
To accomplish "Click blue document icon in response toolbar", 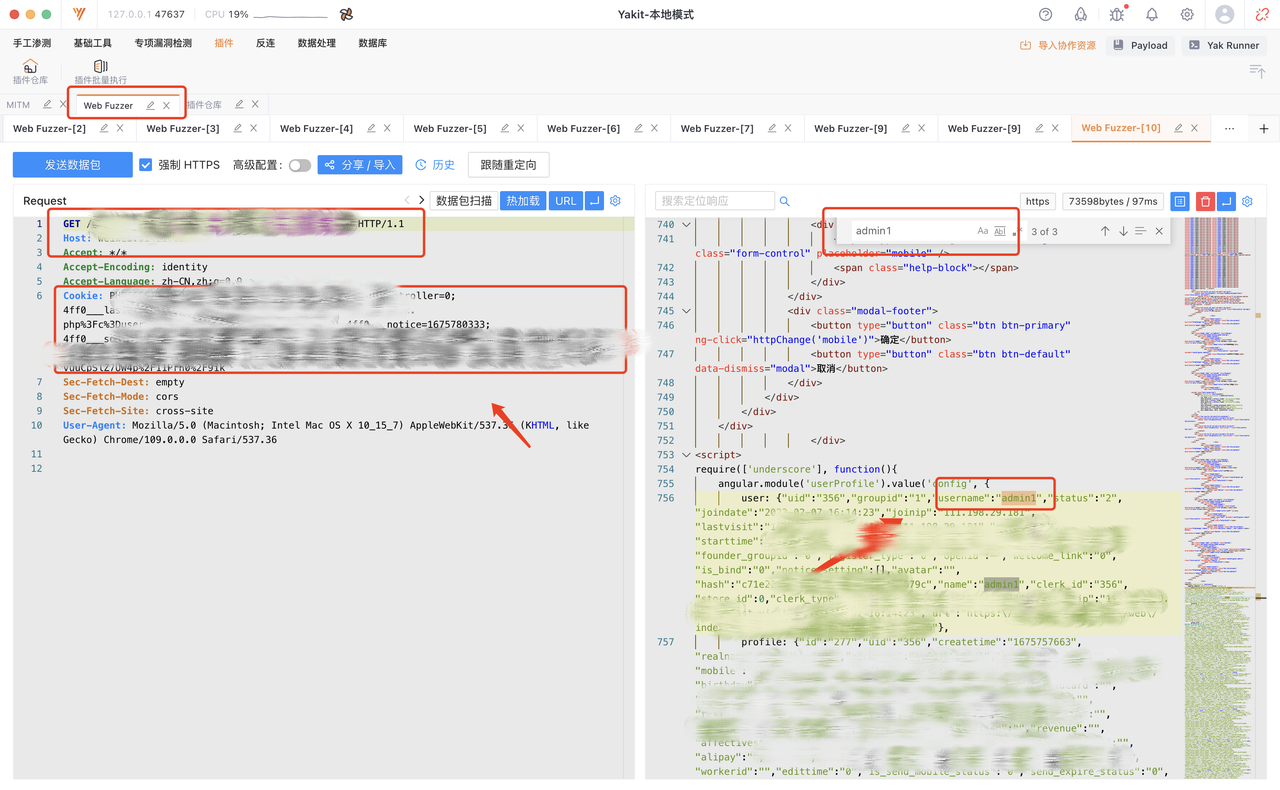I will click(x=1180, y=201).
